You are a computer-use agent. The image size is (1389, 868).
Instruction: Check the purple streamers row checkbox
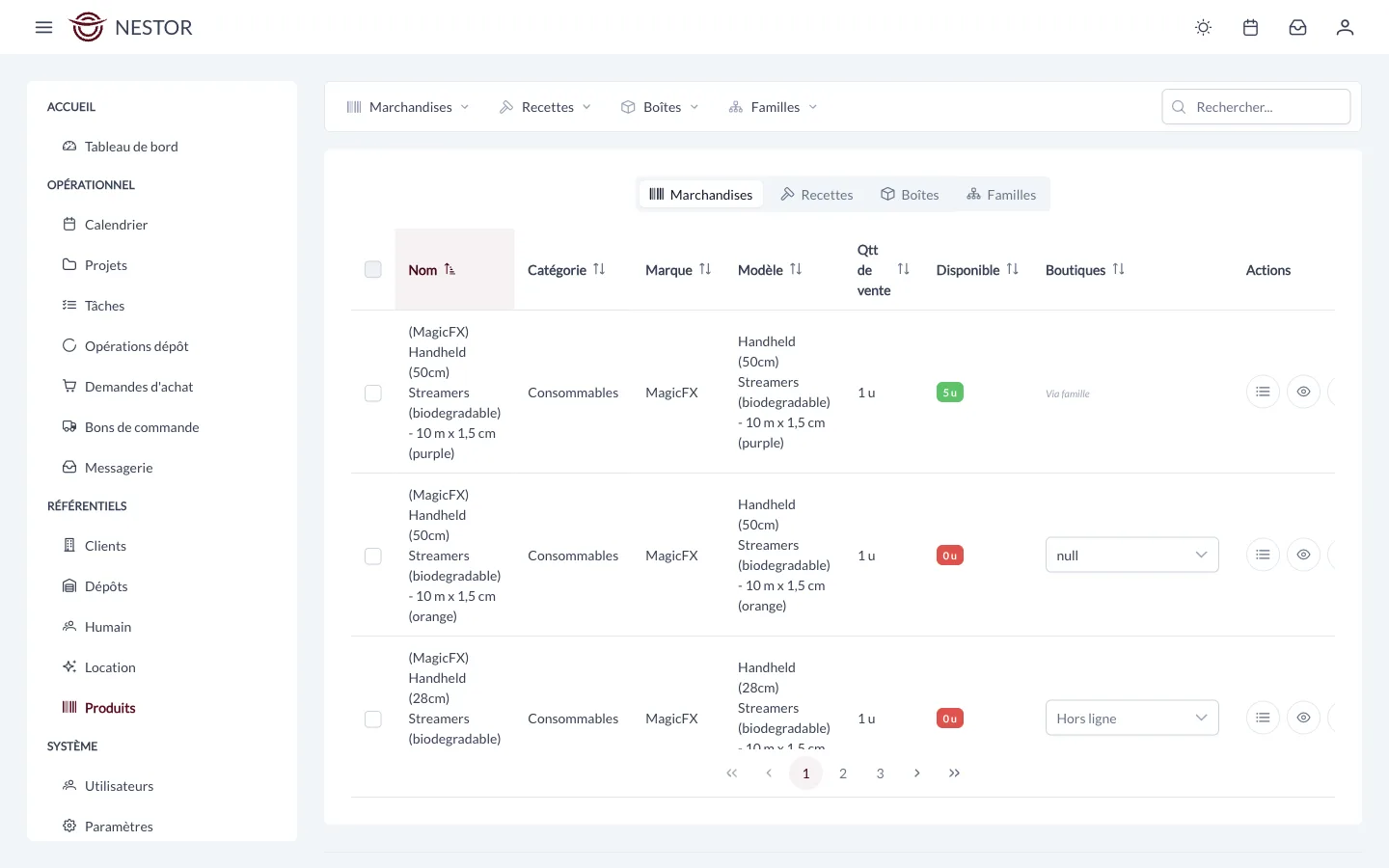(373, 393)
